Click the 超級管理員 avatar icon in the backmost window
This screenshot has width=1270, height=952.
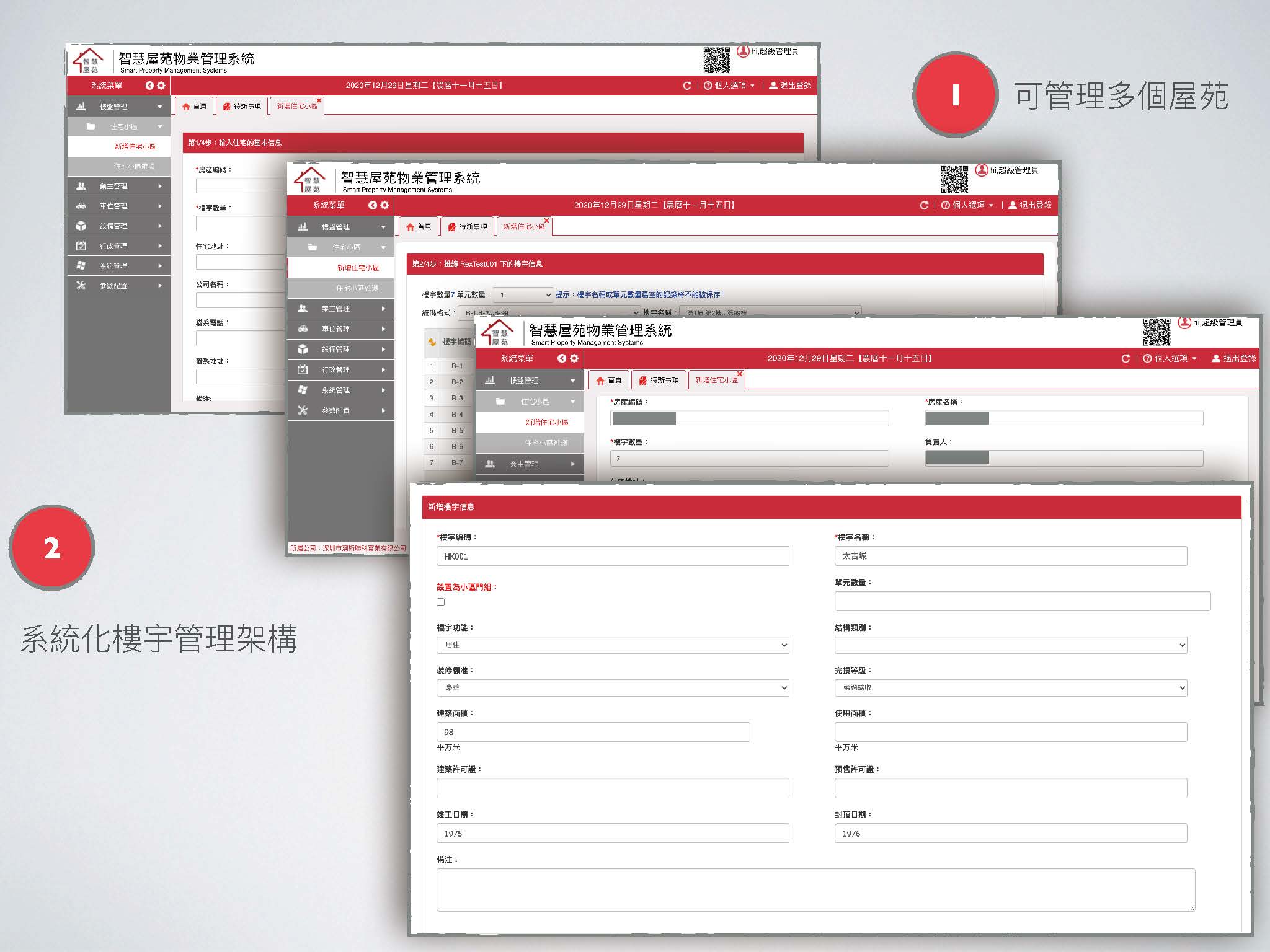[x=743, y=51]
